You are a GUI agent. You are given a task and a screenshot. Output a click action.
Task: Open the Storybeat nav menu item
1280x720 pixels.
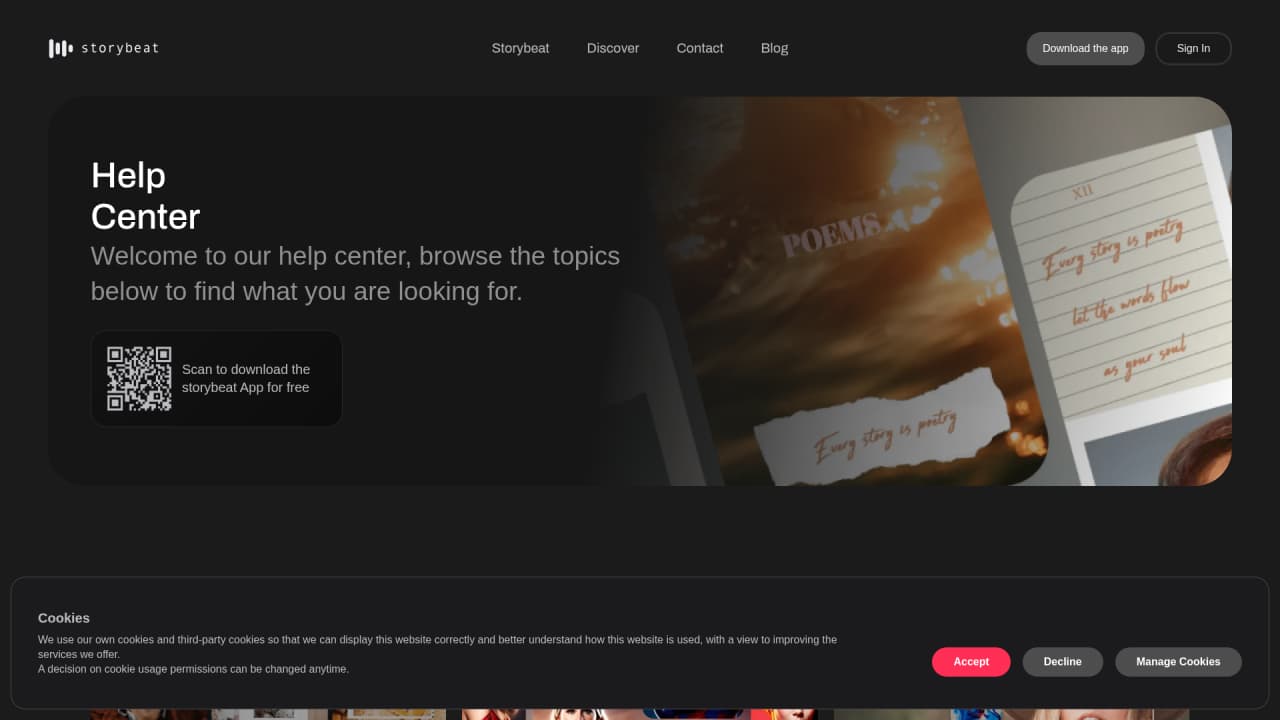[x=520, y=48]
